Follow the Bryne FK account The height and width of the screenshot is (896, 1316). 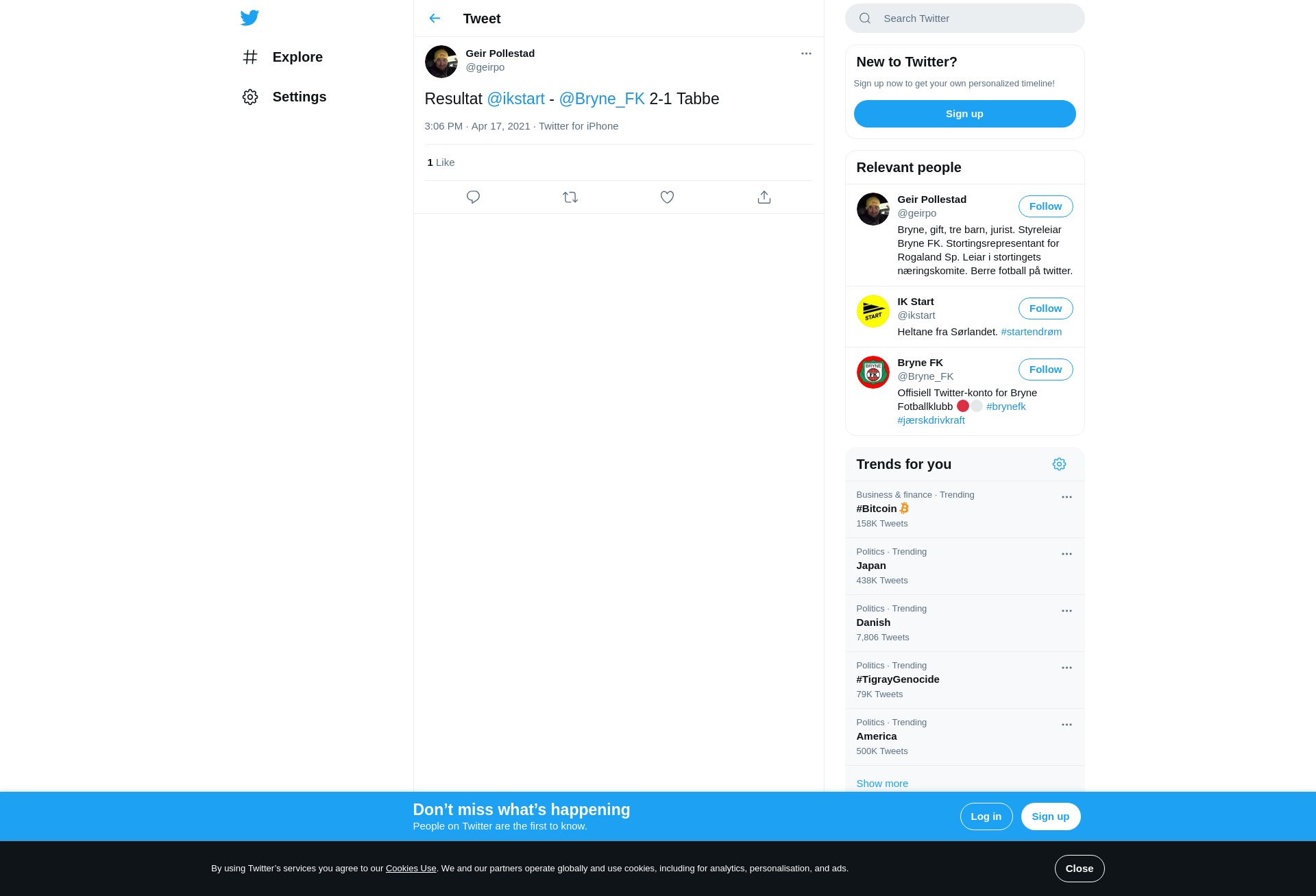(x=1045, y=370)
